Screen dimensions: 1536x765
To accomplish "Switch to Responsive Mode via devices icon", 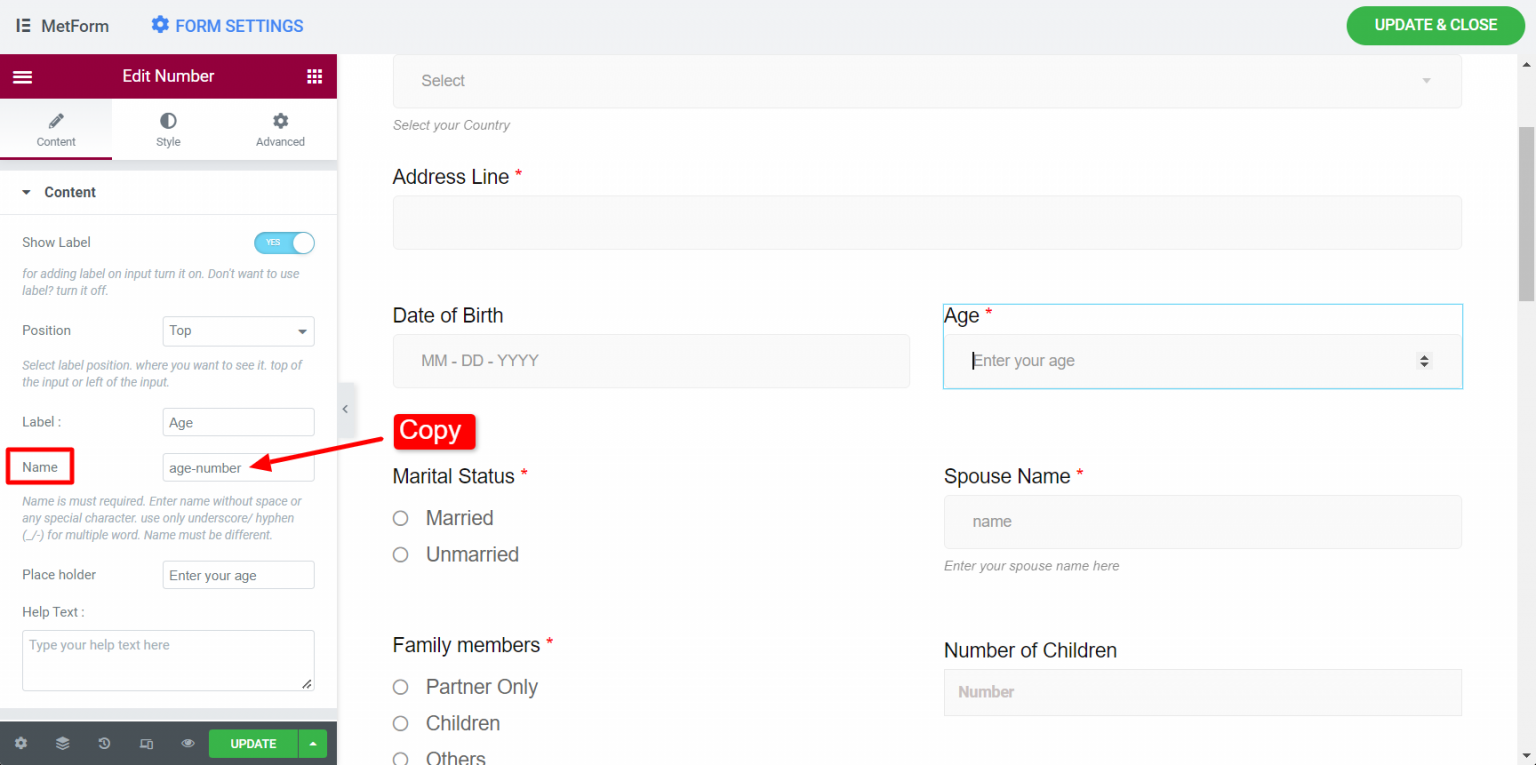I will [x=146, y=743].
